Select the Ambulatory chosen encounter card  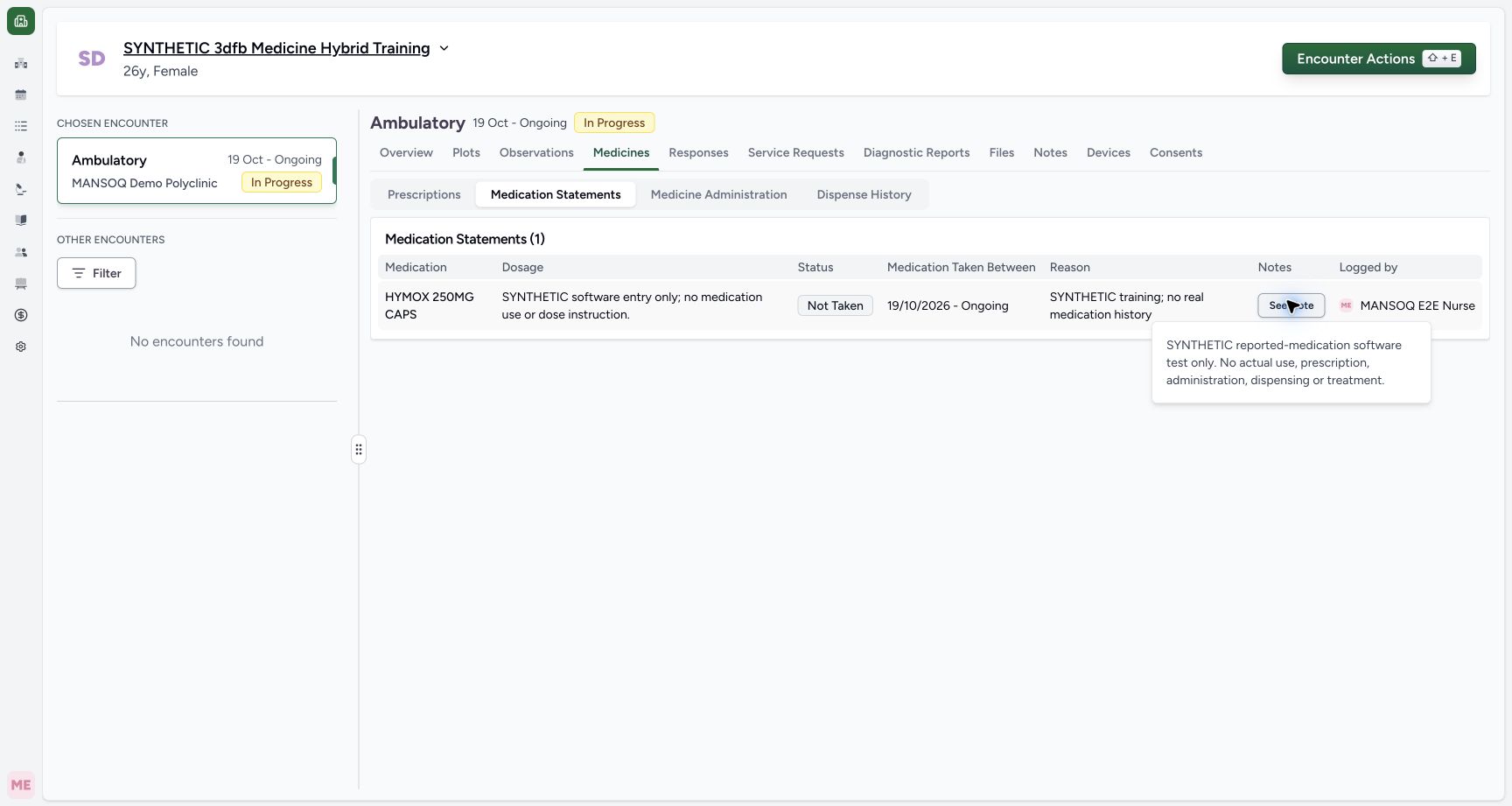[x=197, y=171]
